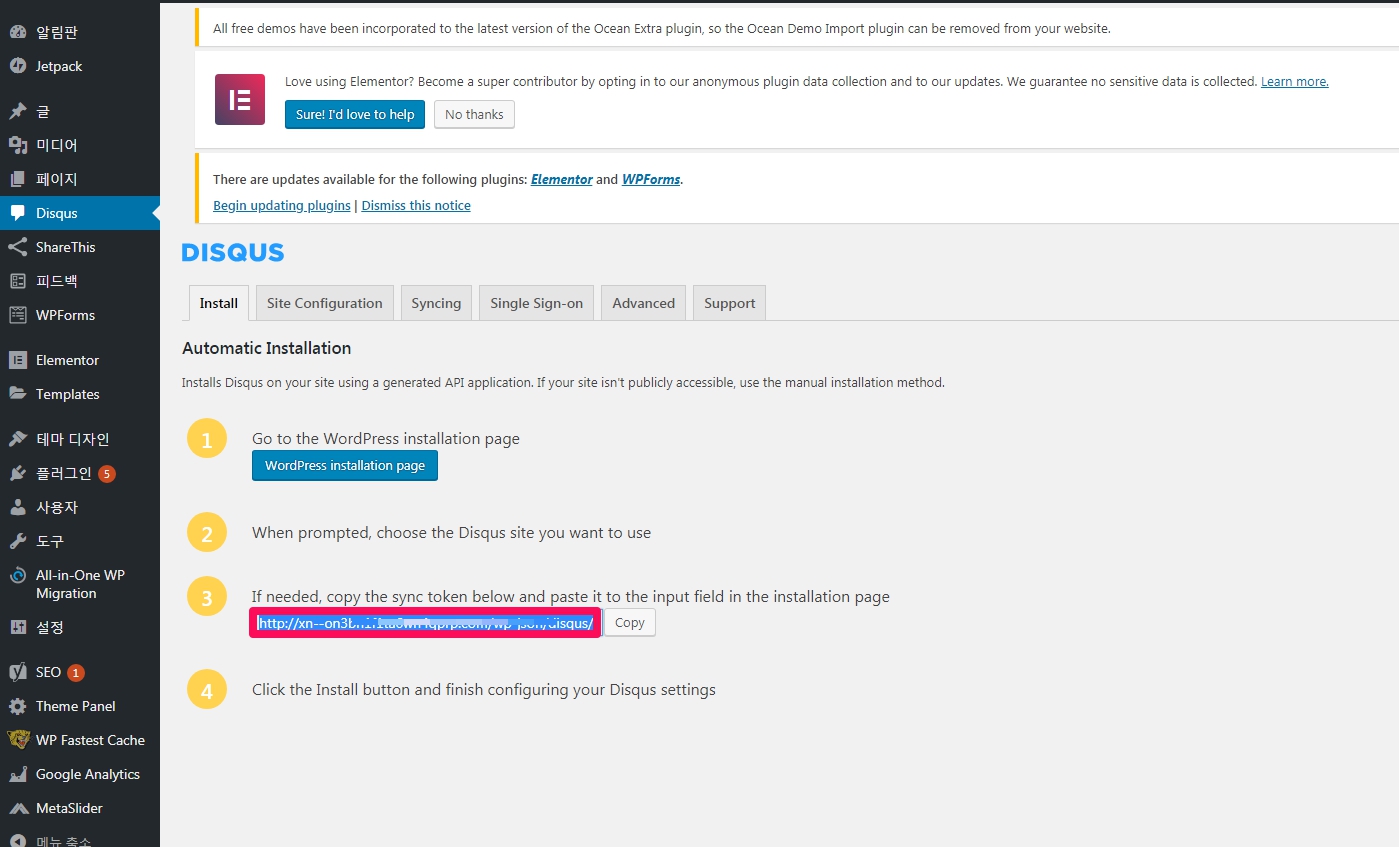
Task: Go to the Advanced tab
Action: (x=643, y=303)
